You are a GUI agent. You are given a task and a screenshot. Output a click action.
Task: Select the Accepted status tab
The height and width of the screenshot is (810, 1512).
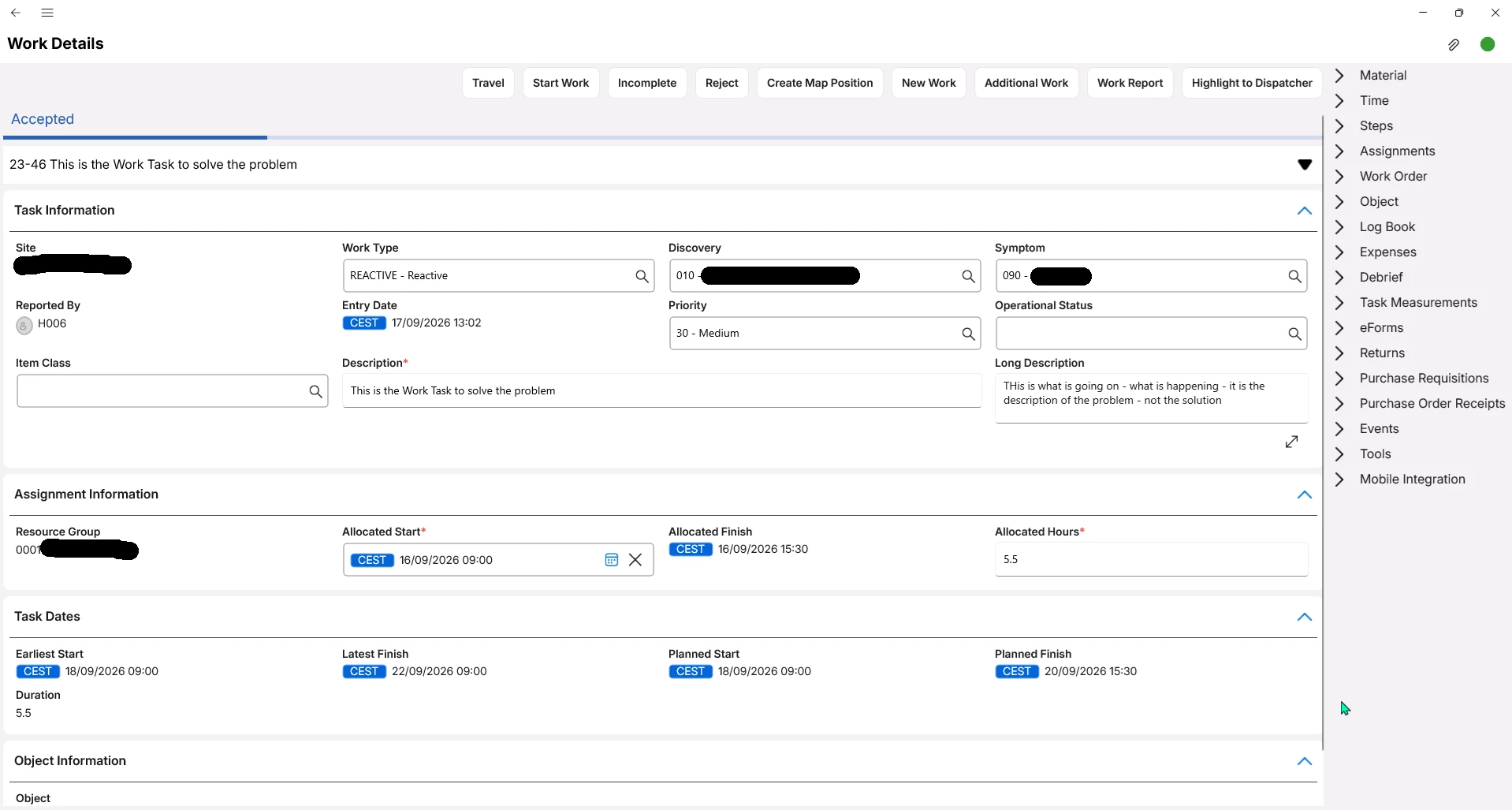point(43,119)
